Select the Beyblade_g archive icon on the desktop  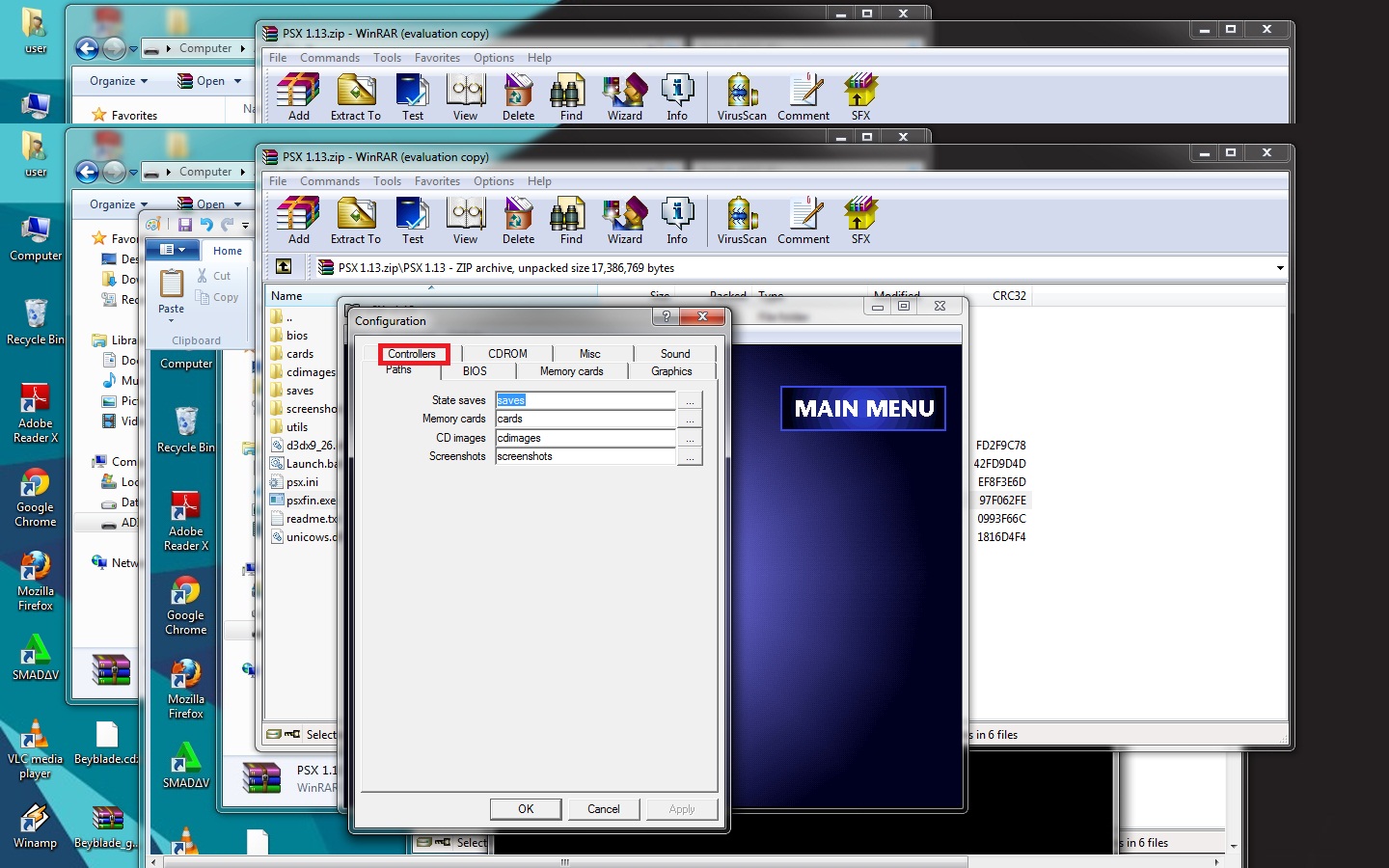pyautogui.click(x=106, y=827)
